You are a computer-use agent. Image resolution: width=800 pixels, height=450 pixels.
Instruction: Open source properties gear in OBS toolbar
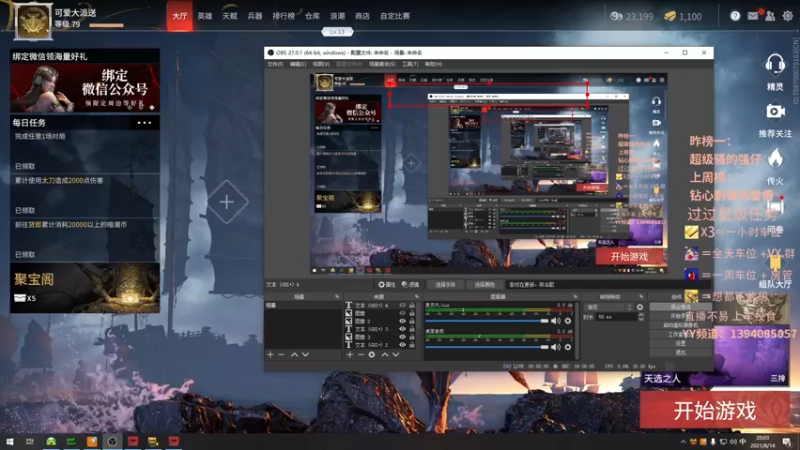tap(387, 285)
